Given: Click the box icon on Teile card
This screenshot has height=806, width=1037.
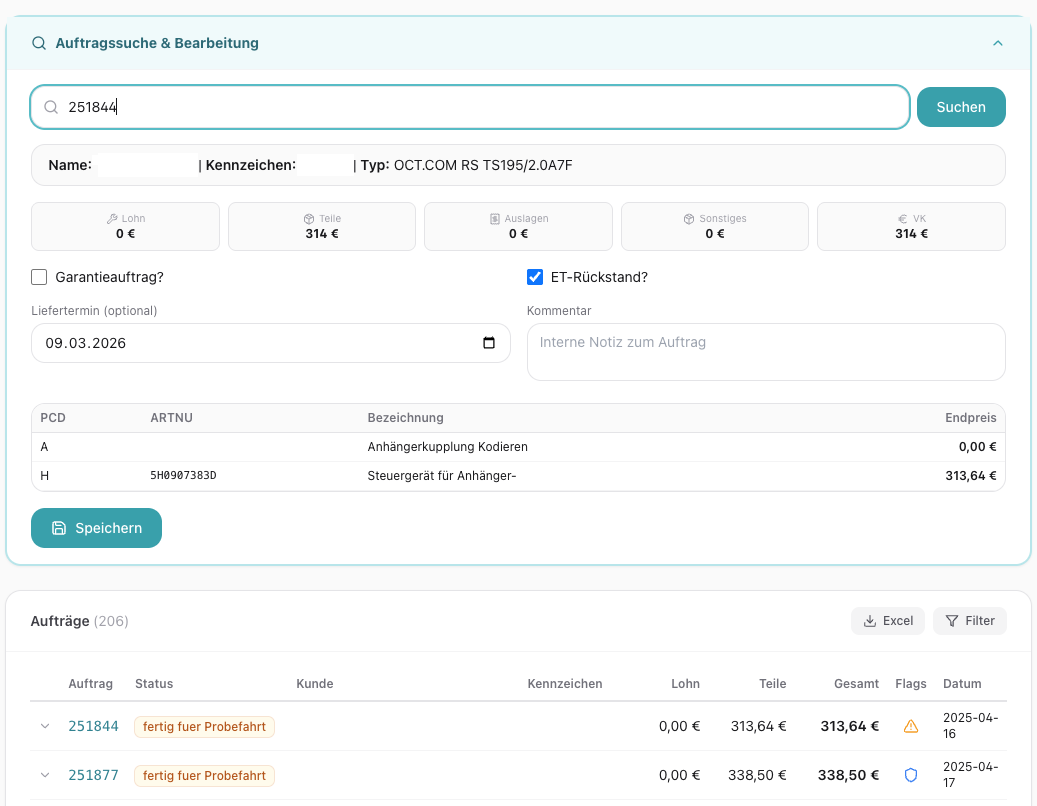Looking at the screenshot, I should pos(309,219).
